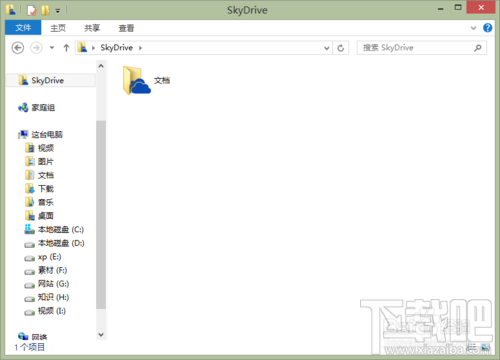Screen dimensions: 500x360
Task: Open Help with the question mark icon
Action: 487,28
